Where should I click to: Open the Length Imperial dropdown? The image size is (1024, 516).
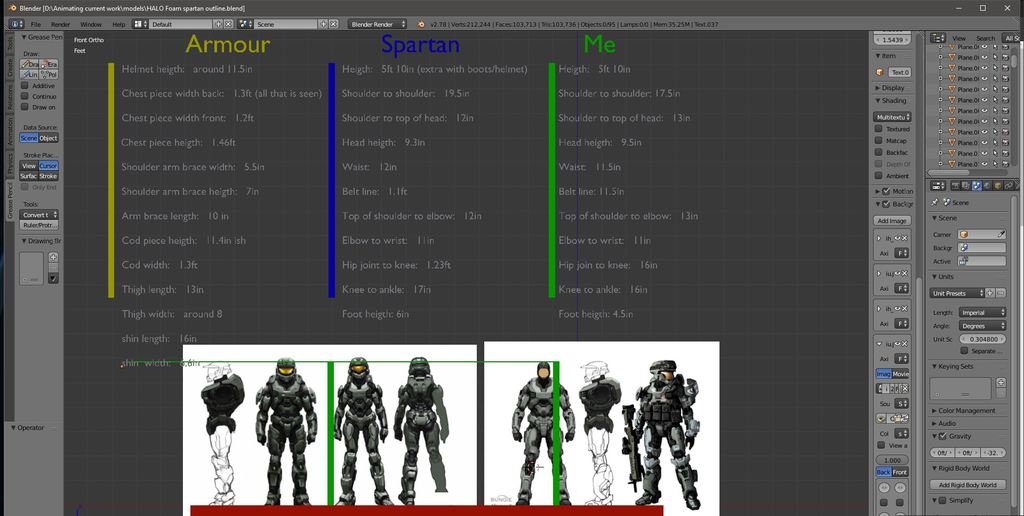983,312
